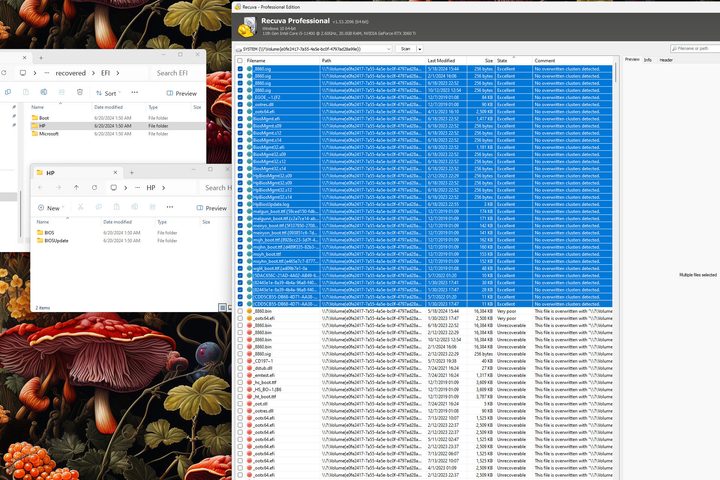720x480 pixels.
Task: Open new tab in EFI Explorer window
Action: (41, 58)
